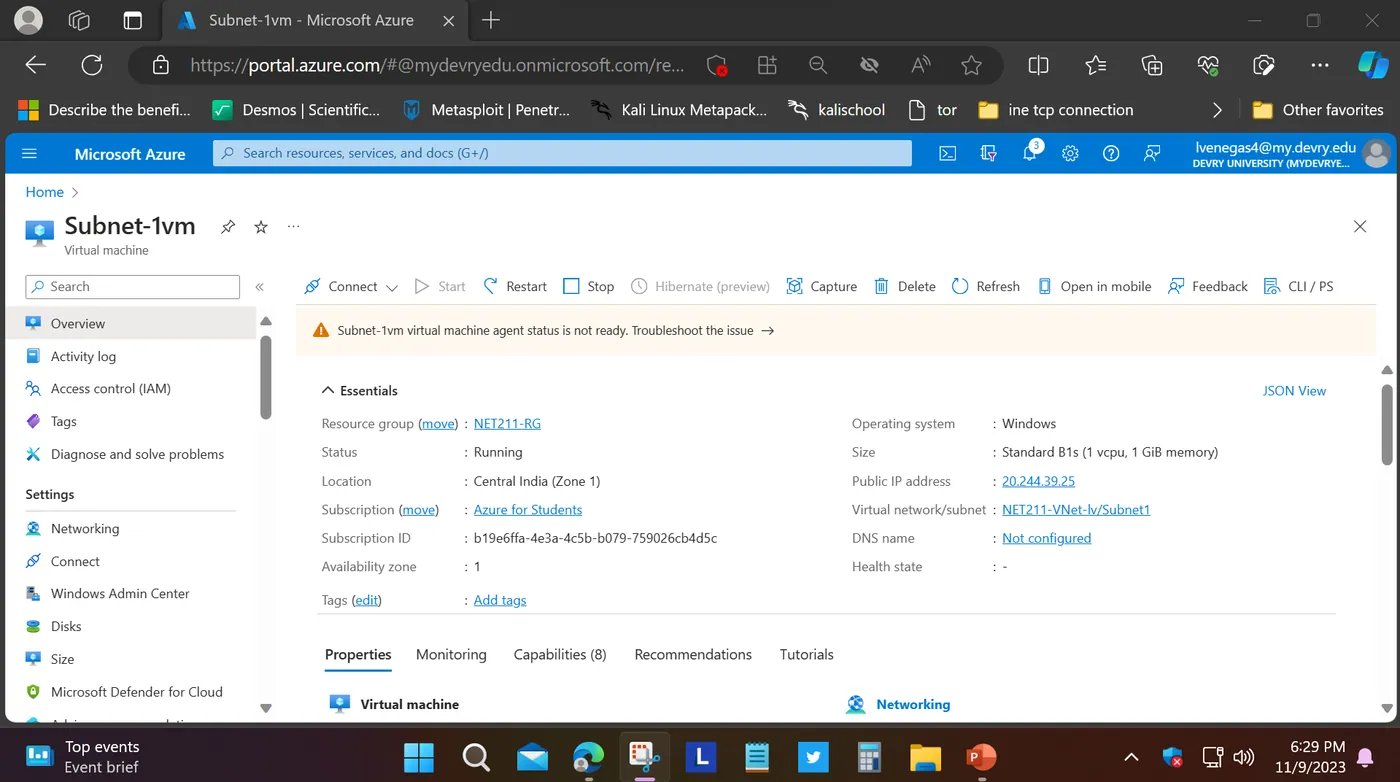Click Troubleshoot the issue warning banner
The height and width of the screenshot is (782, 1400).
[703, 330]
